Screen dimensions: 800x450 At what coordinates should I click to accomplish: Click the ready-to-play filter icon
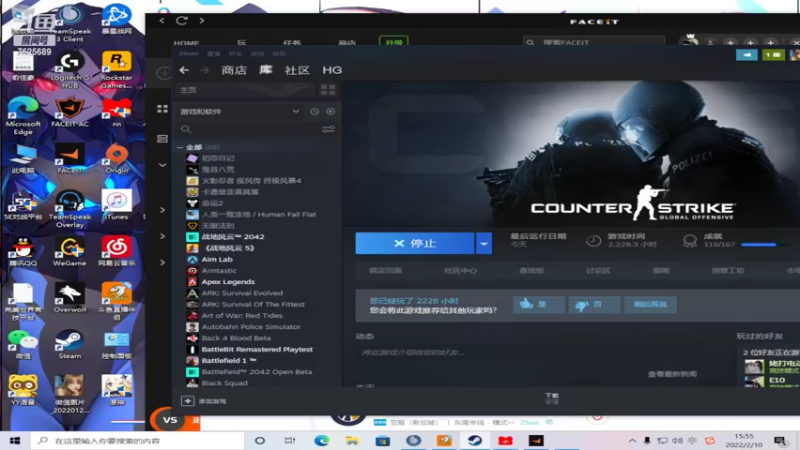331,111
